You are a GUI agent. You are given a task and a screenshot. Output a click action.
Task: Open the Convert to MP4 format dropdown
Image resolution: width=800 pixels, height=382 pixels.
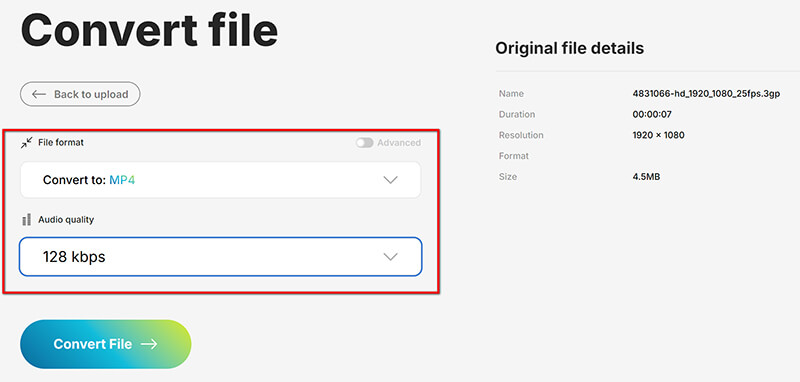(220, 180)
